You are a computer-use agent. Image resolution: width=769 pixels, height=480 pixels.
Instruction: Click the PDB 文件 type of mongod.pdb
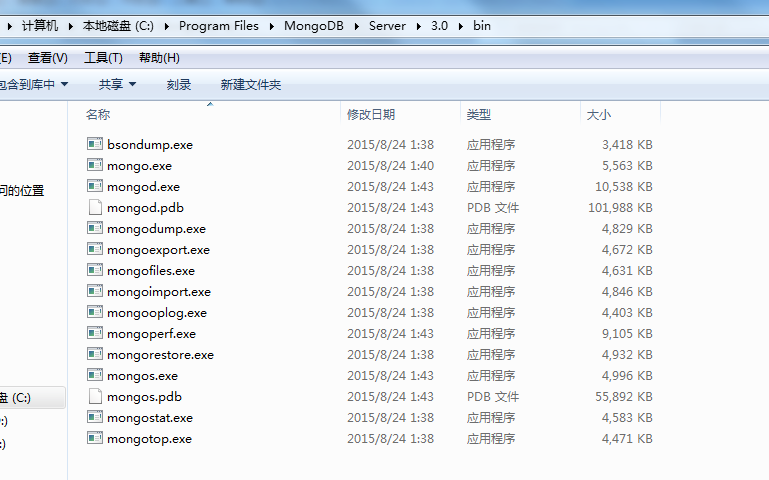point(493,208)
